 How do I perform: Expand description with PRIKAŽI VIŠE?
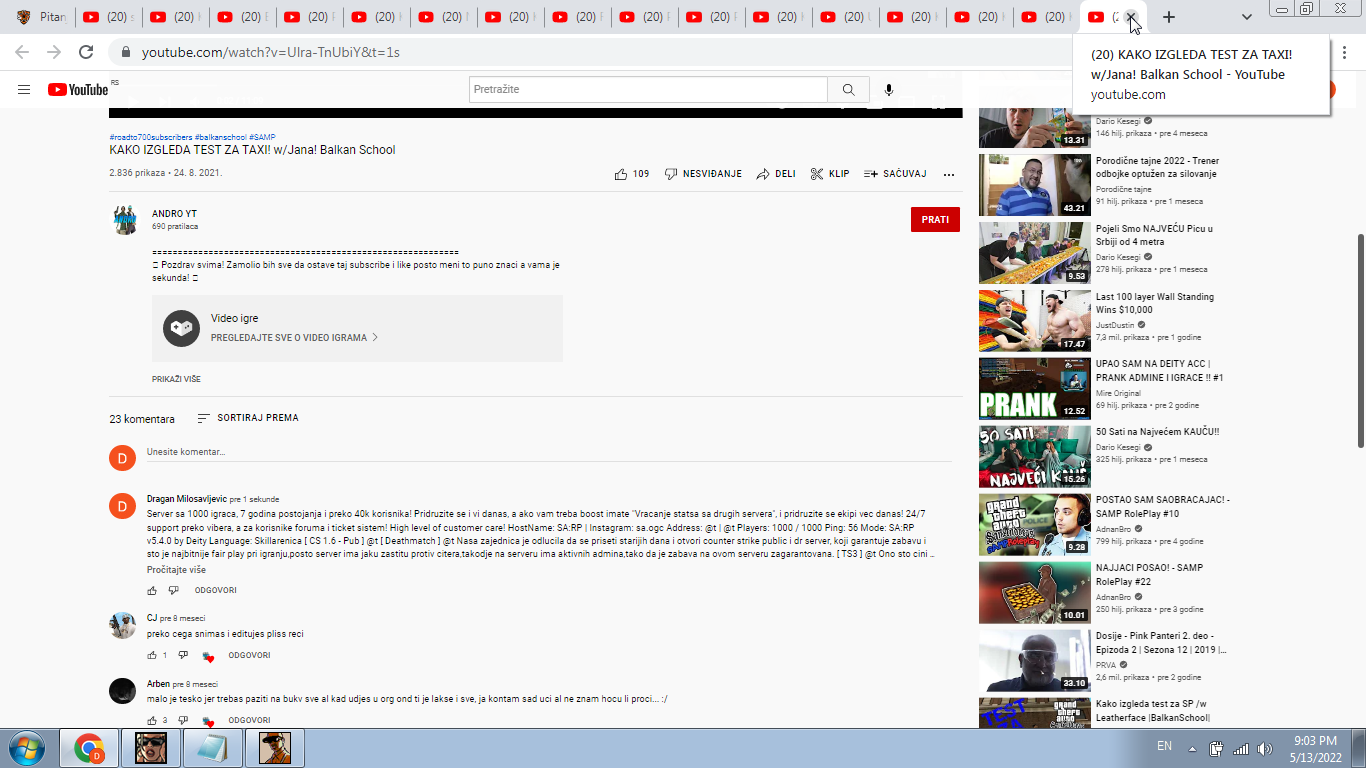(x=176, y=380)
